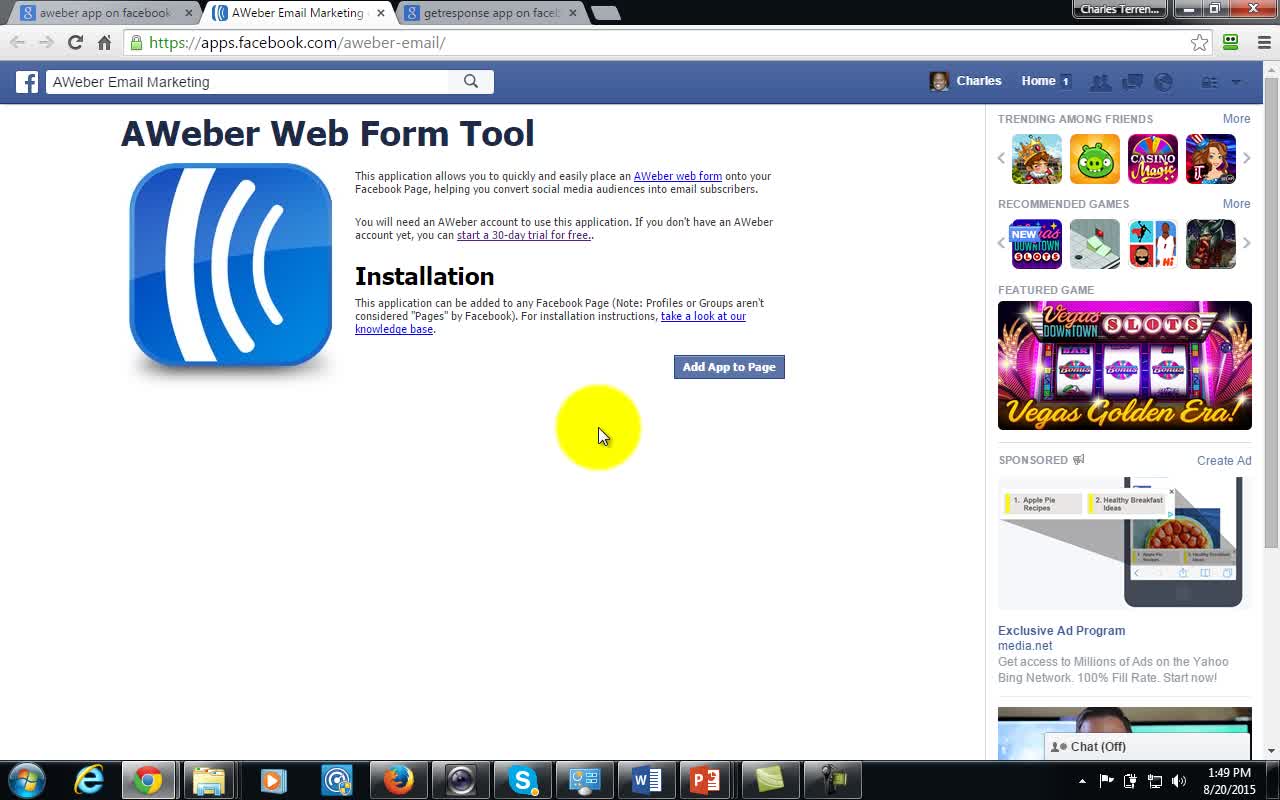This screenshot has width=1280, height=800.
Task: Open PowerPoint from the taskbar
Action: (705, 780)
